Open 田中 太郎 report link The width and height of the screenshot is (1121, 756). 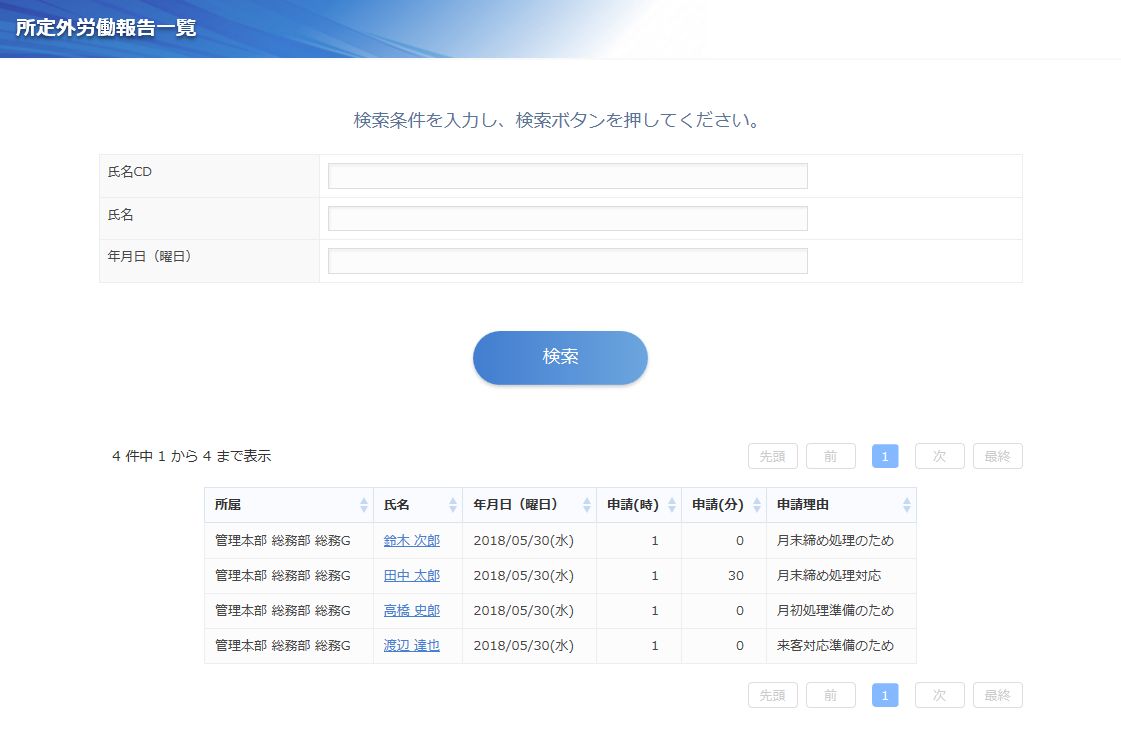(x=411, y=576)
